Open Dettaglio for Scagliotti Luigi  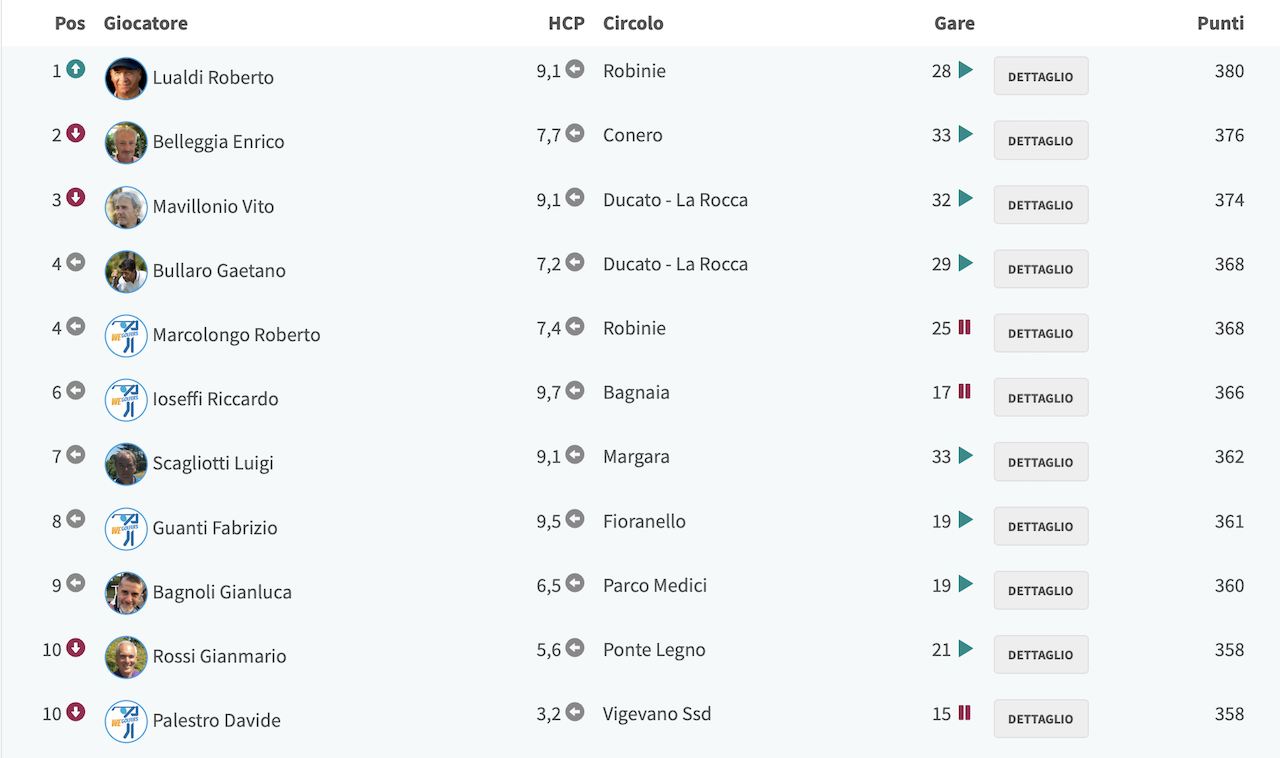point(1041,462)
